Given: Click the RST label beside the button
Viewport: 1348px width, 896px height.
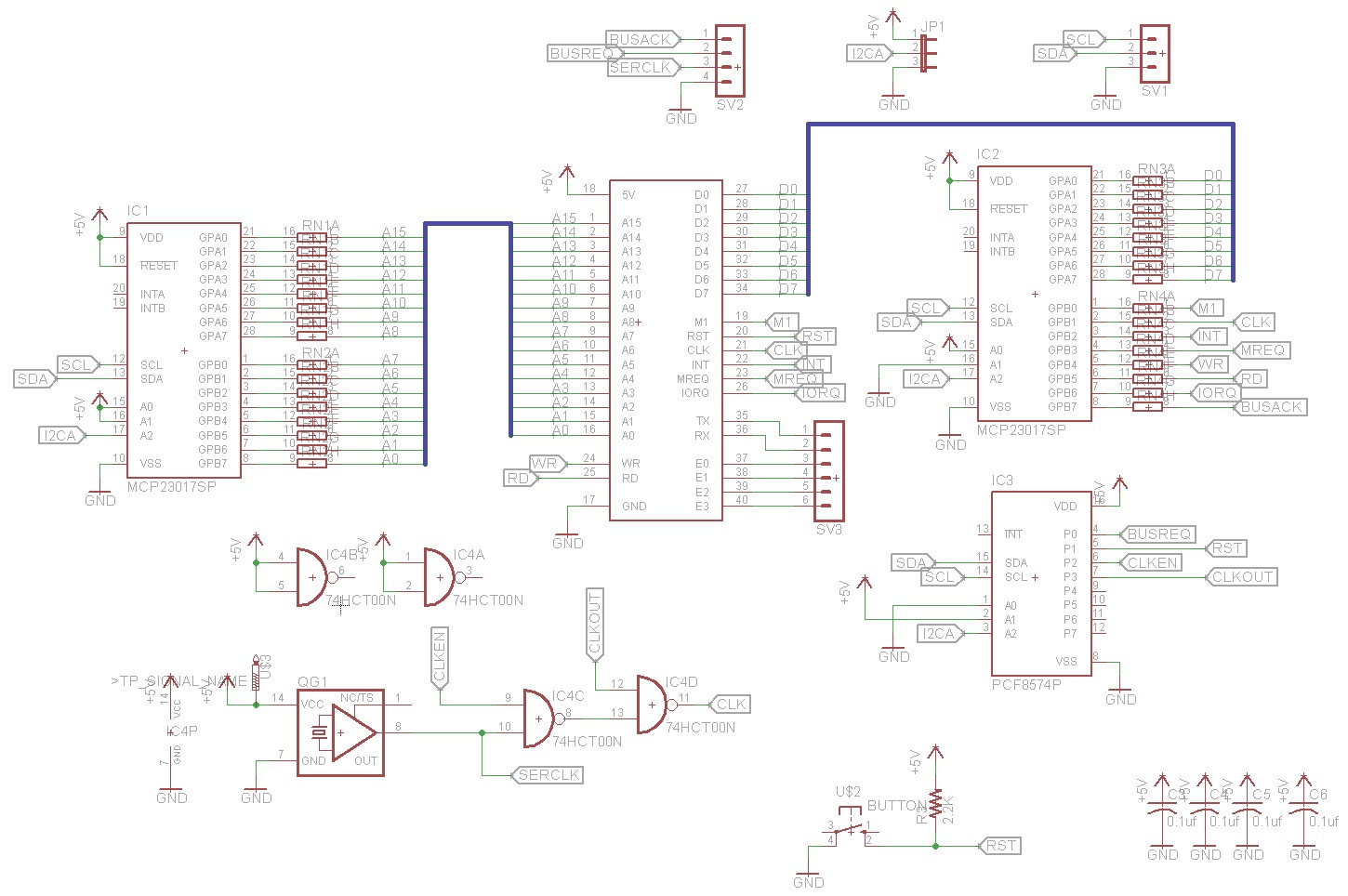Looking at the screenshot, I should tap(999, 845).
